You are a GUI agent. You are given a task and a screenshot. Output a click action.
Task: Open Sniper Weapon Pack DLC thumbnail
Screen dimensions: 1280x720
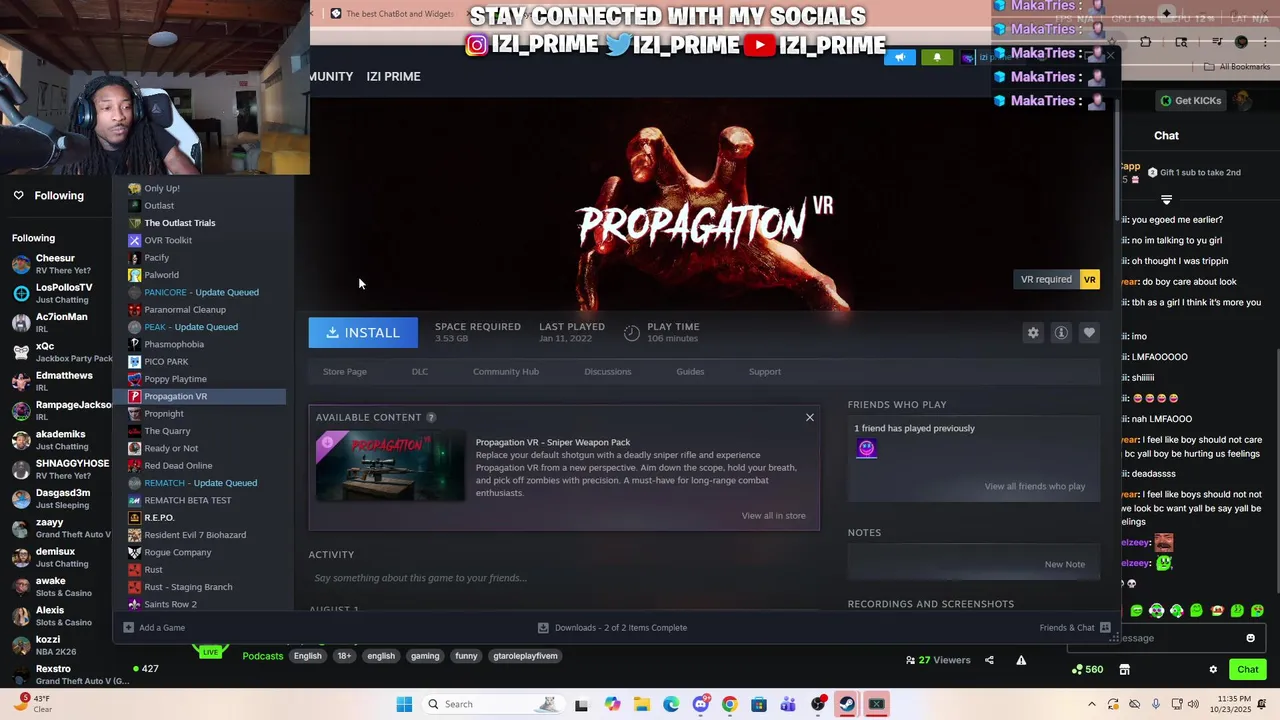pyautogui.click(x=390, y=465)
